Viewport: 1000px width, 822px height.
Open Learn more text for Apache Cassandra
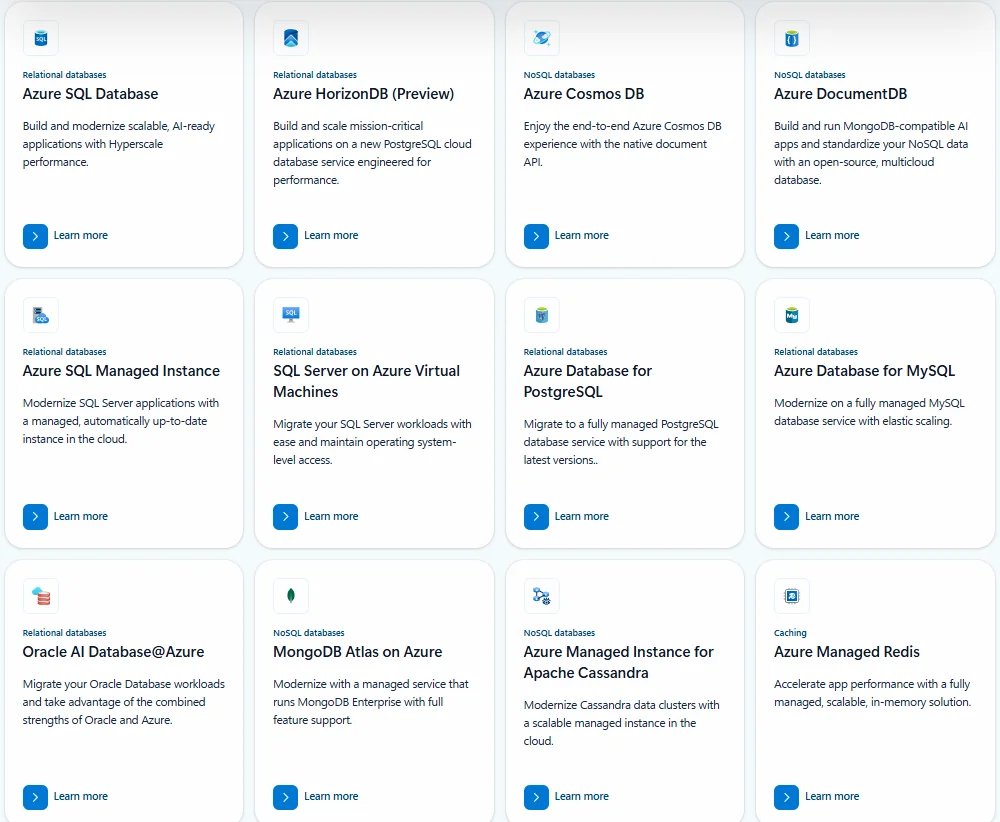[x=582, y=796]
